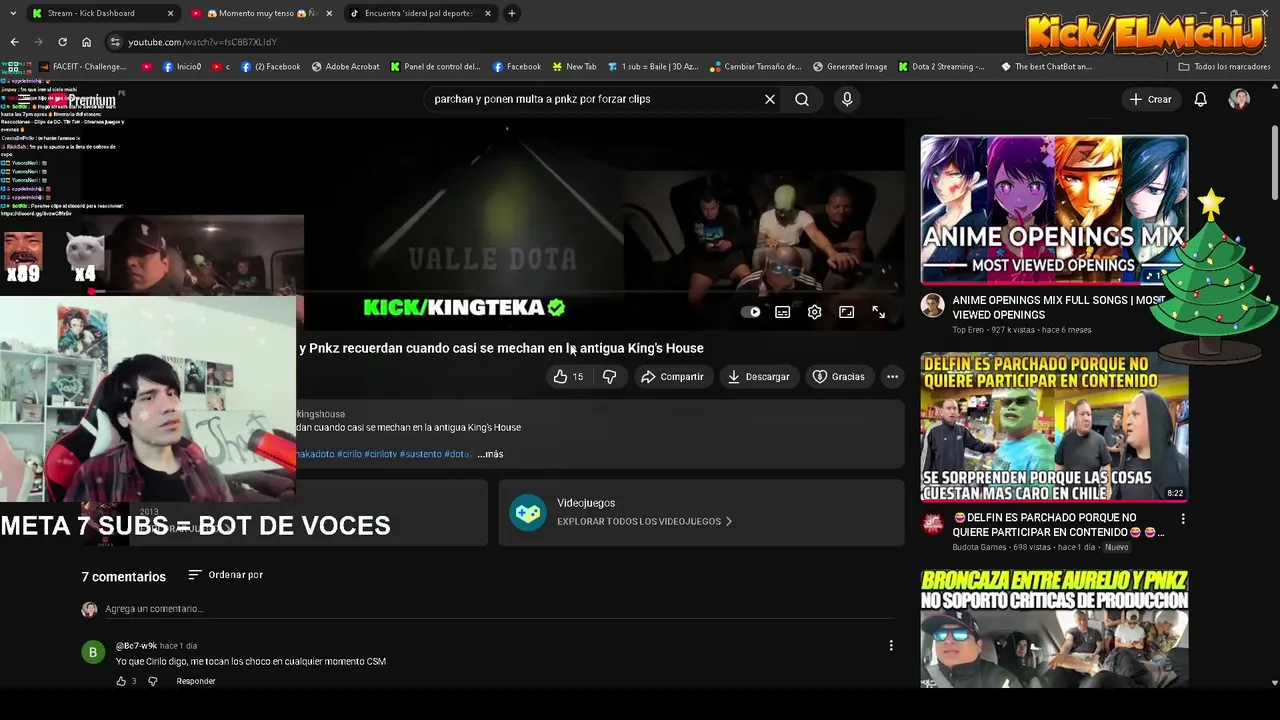The height and width of the screenshot is (720, 1280).
Task: Open Panel de control del bookmark
Action: click(x=435, y=67)
